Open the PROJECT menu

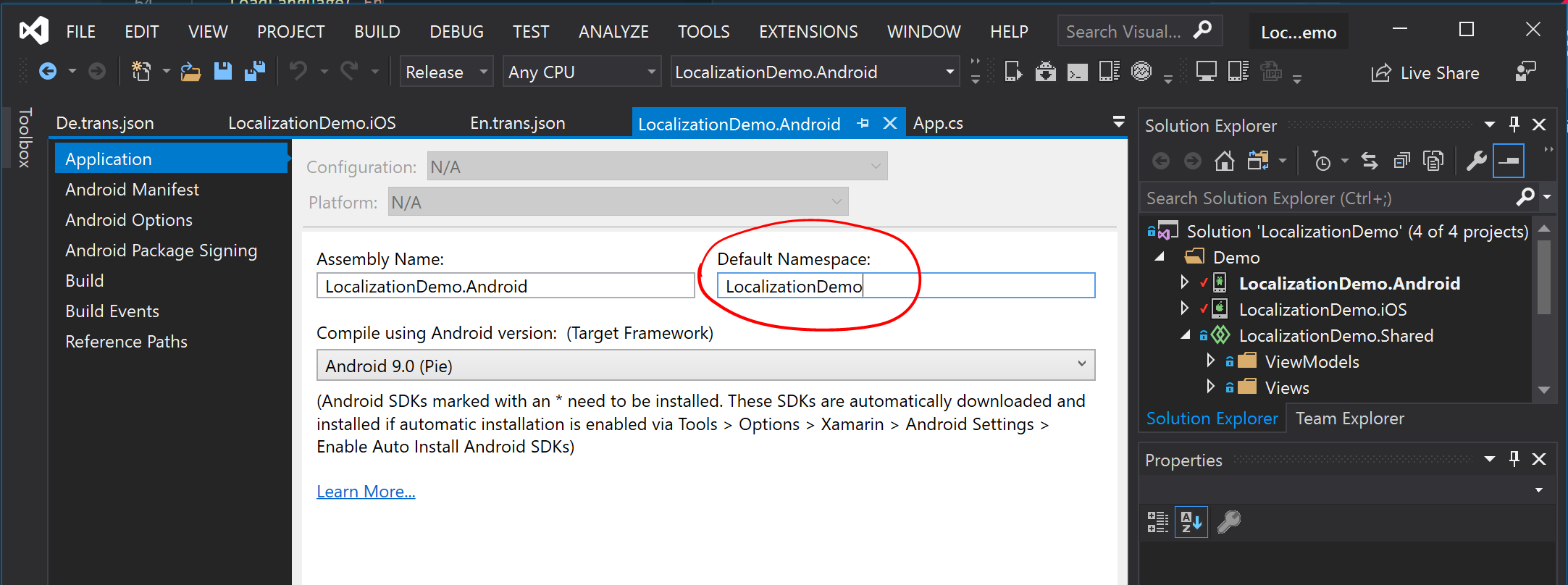click(x=291, y=31)
